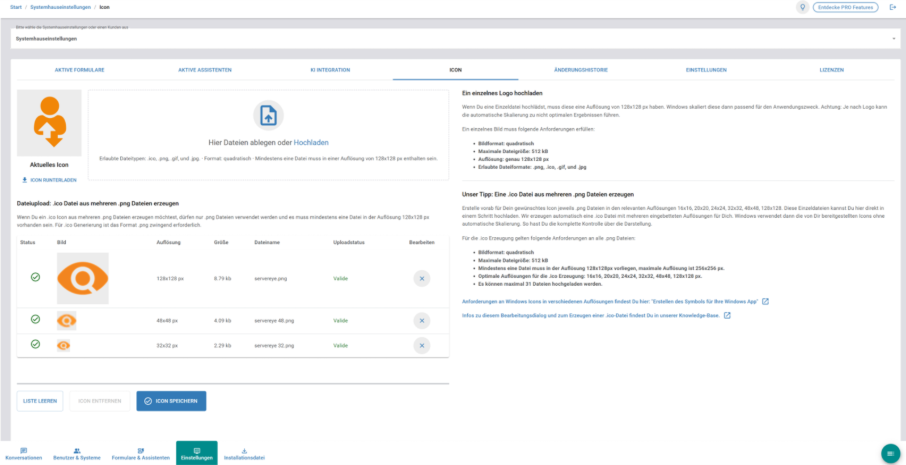This screenshot has height=465, width=906.
Task: Click the 128x128 servereye eye thumbnail
Action: point(83,278)
